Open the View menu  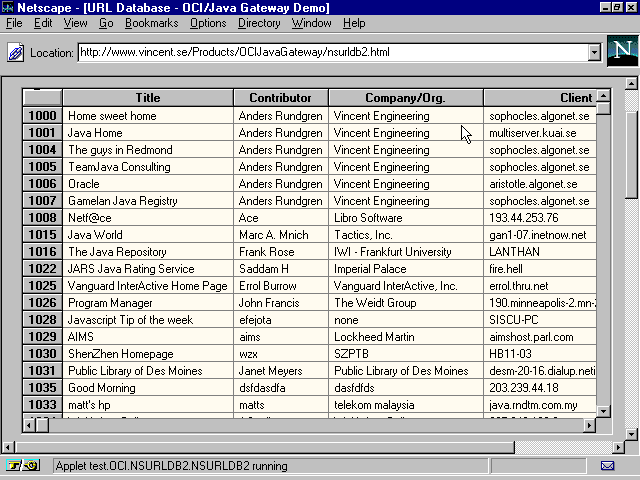[76, 23]
